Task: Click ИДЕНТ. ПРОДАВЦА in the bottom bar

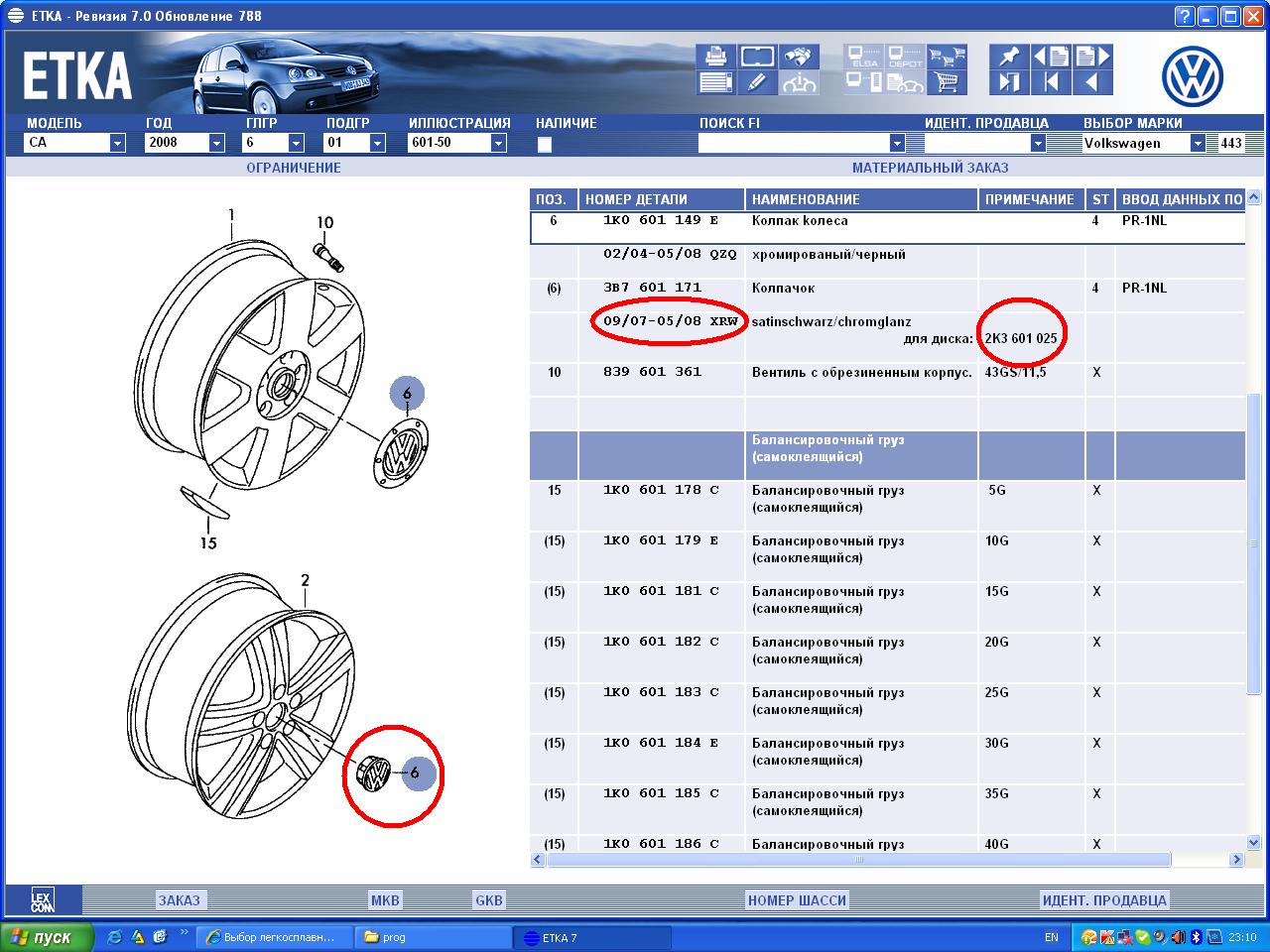Action: tap(1104, 900)
